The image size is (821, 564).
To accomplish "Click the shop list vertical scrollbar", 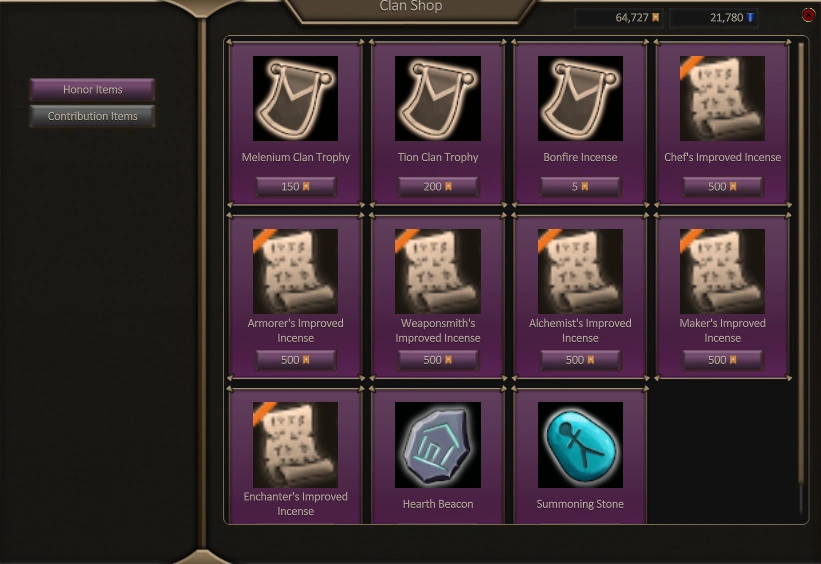I will click(801, 279).
